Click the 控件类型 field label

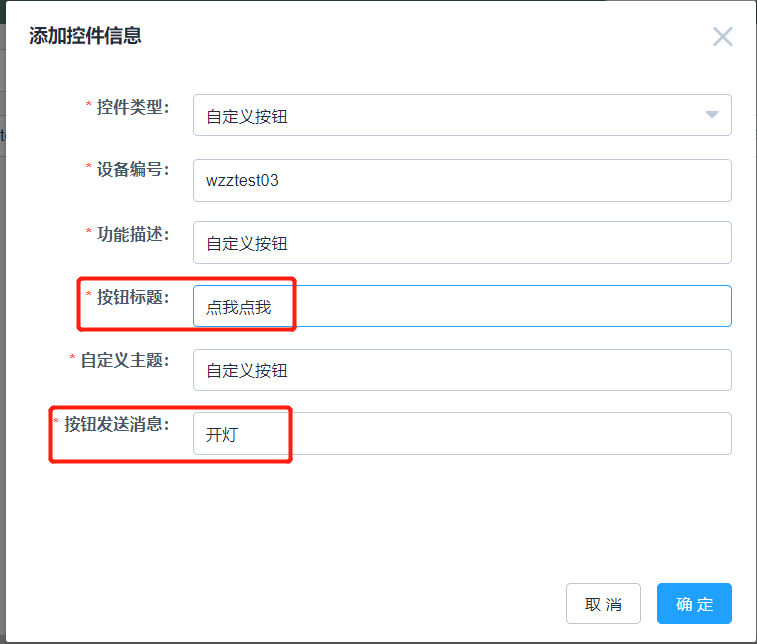coord(133,107)
